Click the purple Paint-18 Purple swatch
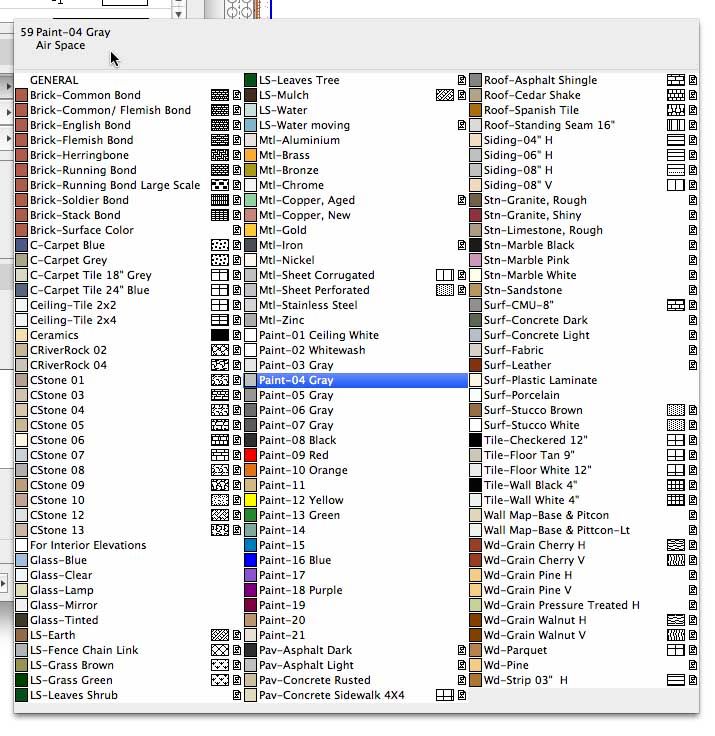 (x=251, y=590)
